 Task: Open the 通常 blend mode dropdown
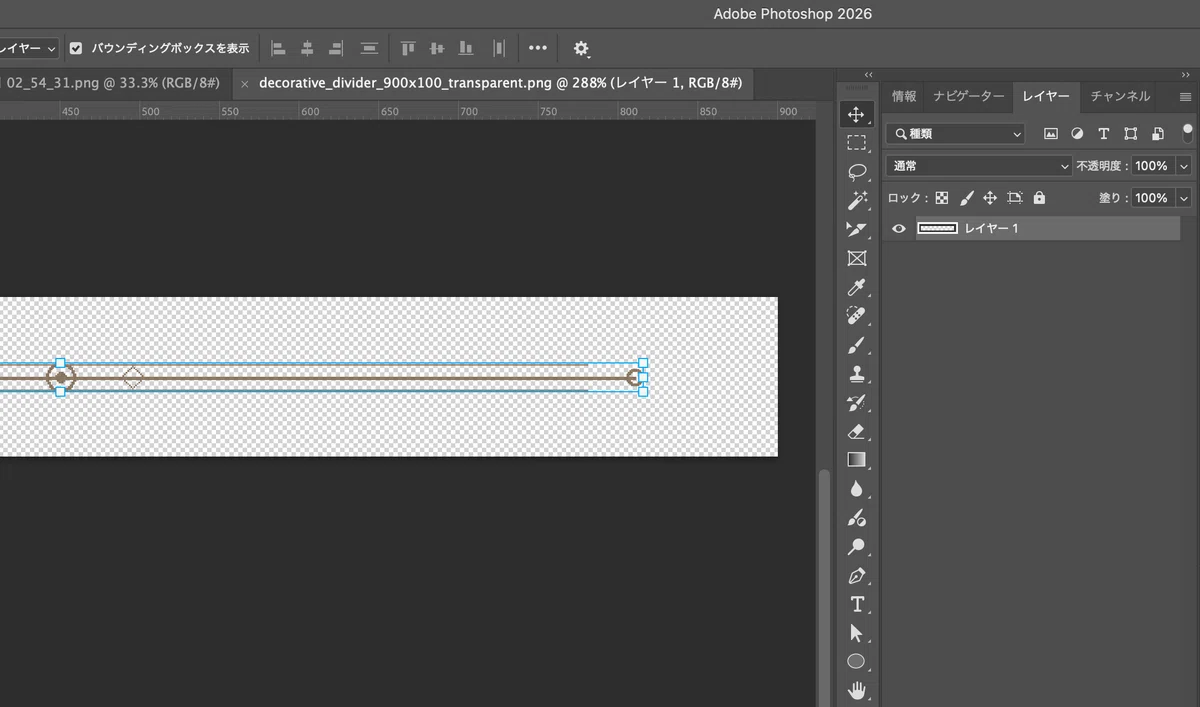click(978, 166)
